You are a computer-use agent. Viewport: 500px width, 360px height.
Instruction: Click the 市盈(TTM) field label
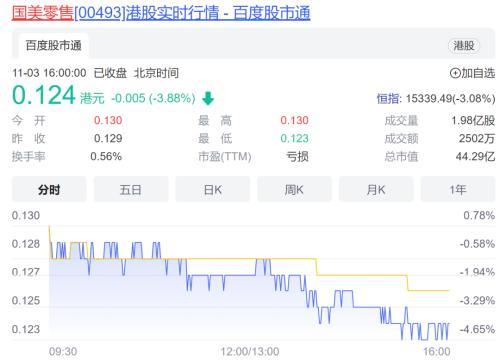coord(225,156)
